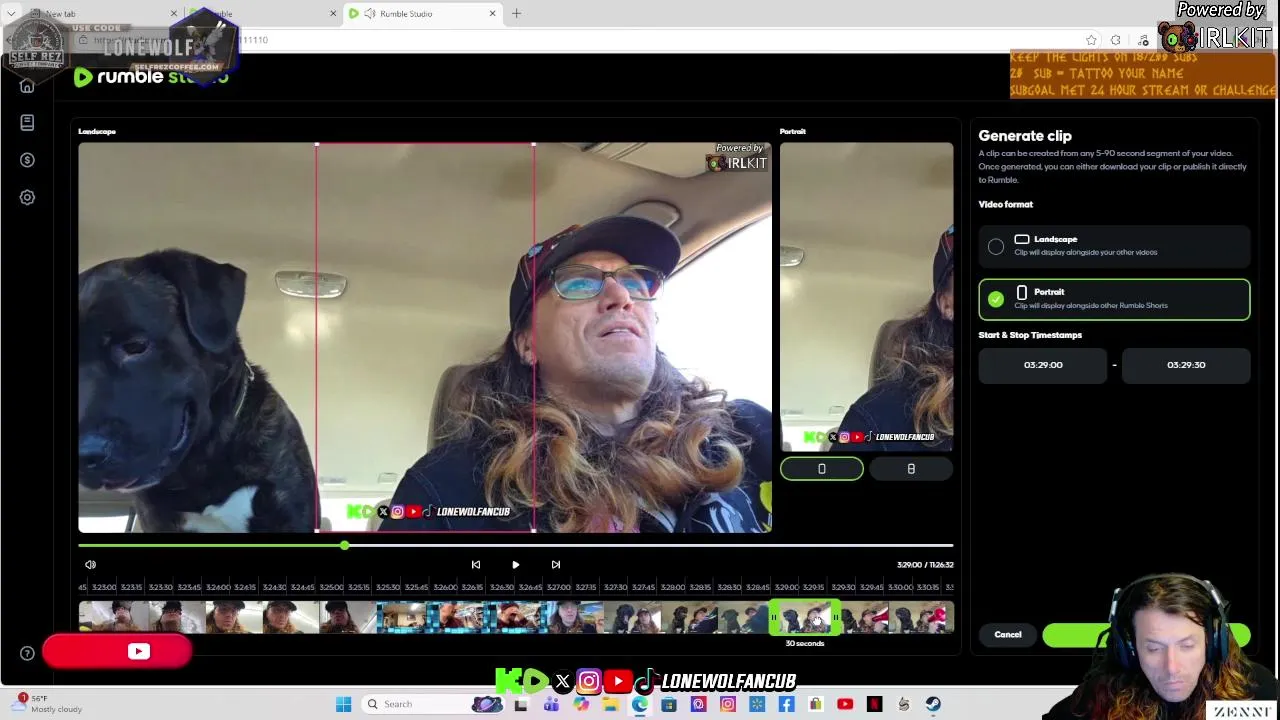Viewport: 1280px width, 720px height.
Task: Open Walmart app from the taskbar
Action: pos(757,704)
